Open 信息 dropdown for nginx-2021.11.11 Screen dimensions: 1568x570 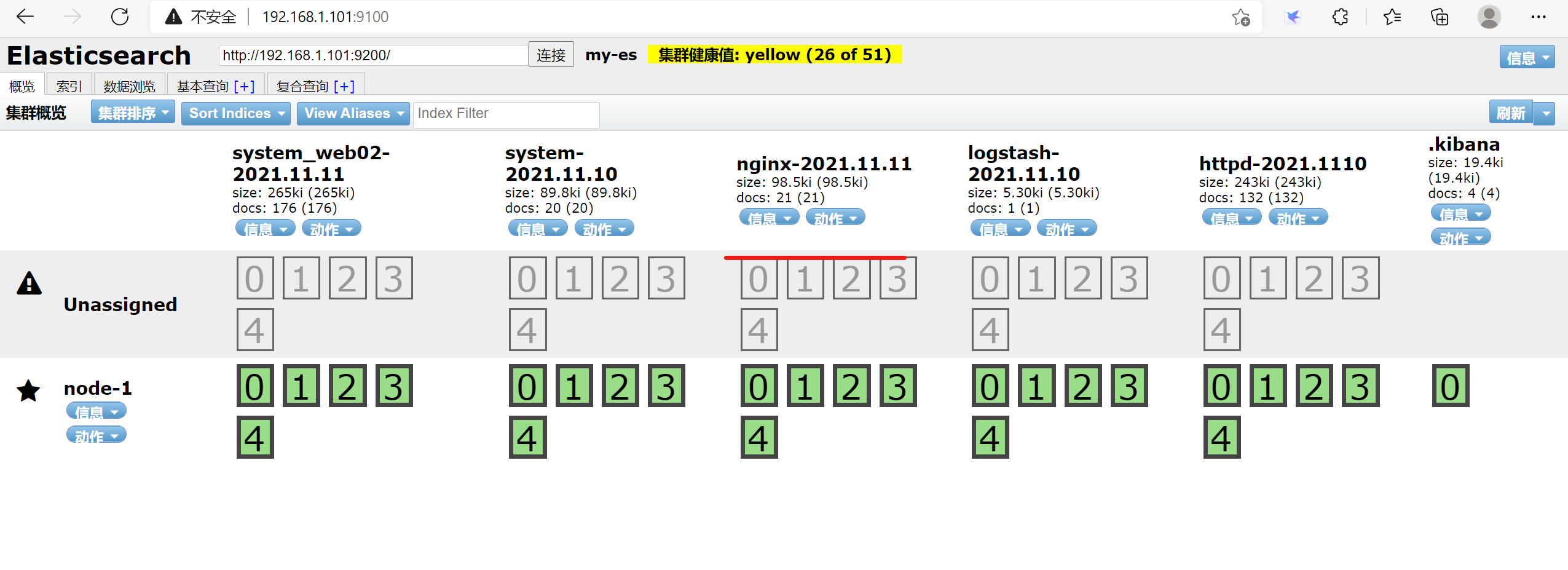tap(769, 218)
